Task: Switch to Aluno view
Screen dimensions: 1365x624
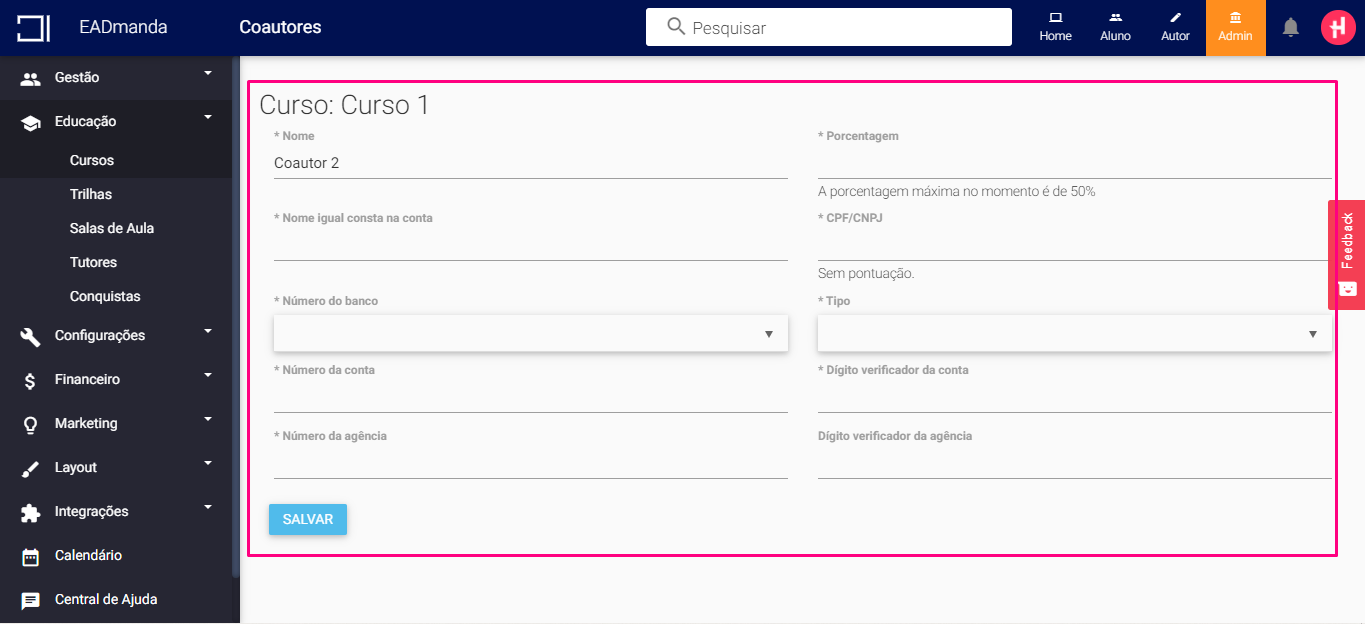Action: [1115, 28]
